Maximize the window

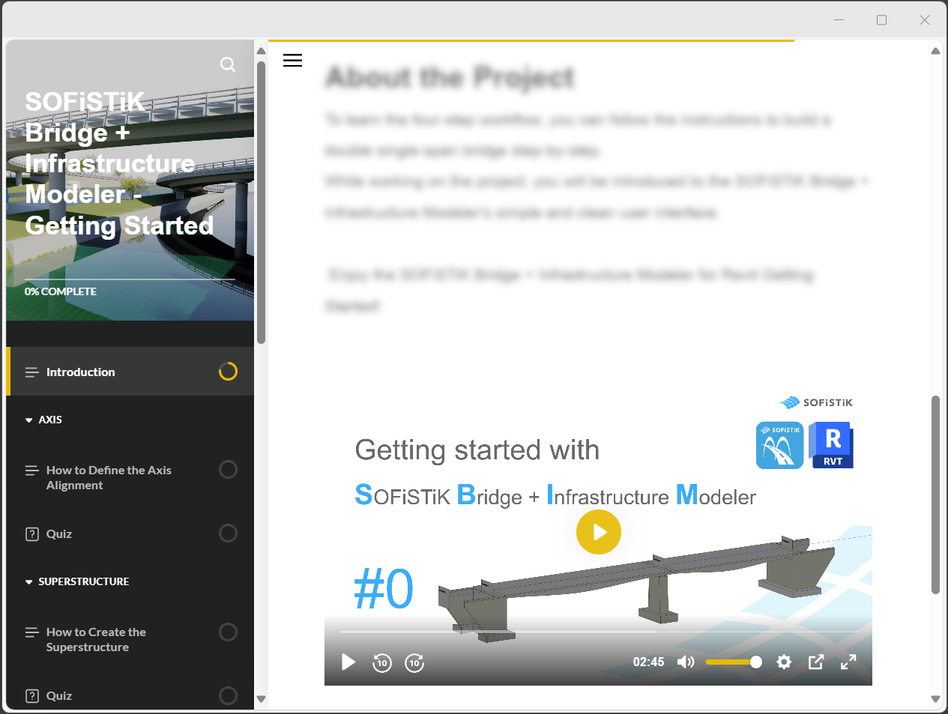[881, 20]
